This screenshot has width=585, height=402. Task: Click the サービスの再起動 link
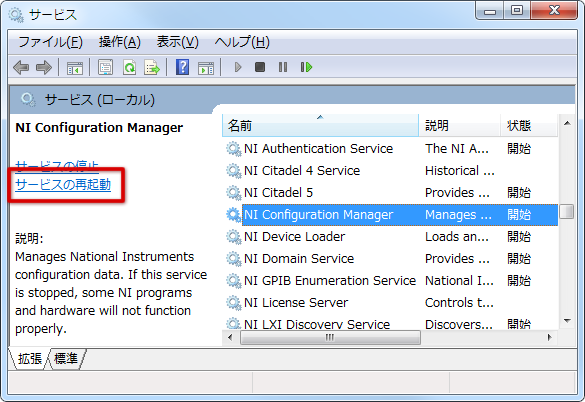[x=63, y=185]
